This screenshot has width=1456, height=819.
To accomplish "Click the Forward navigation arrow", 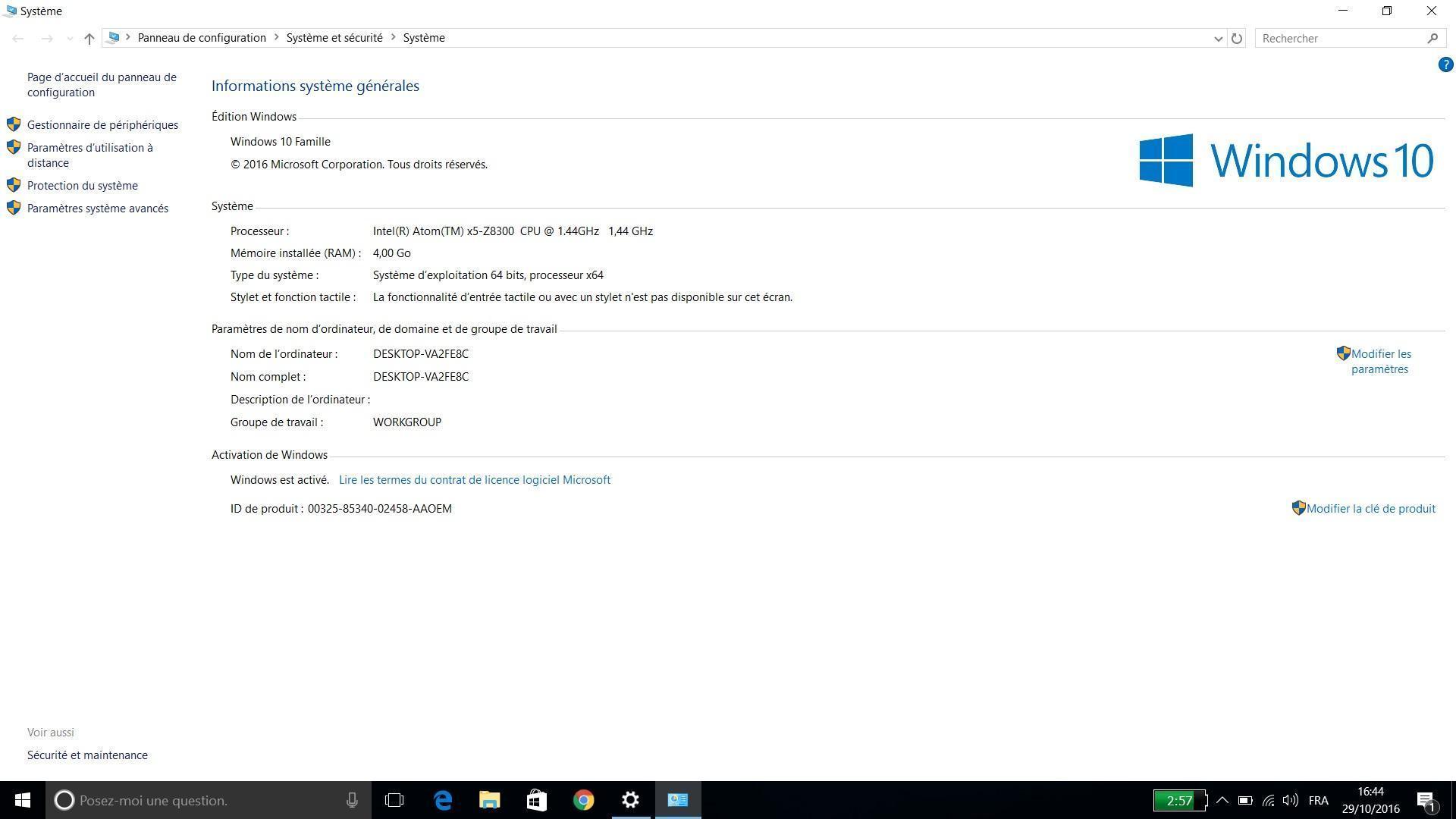I will (x=47, y=38).
